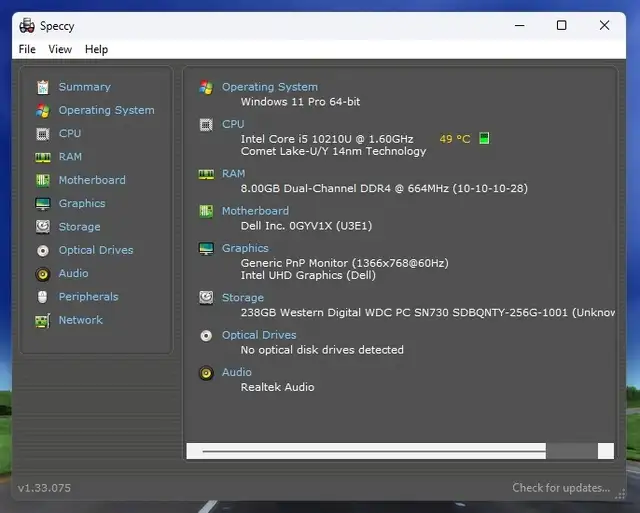Click the Storage hard drive icon in sidebar
This screenshot has height=513, width=640.
click(x=42, y=227)
